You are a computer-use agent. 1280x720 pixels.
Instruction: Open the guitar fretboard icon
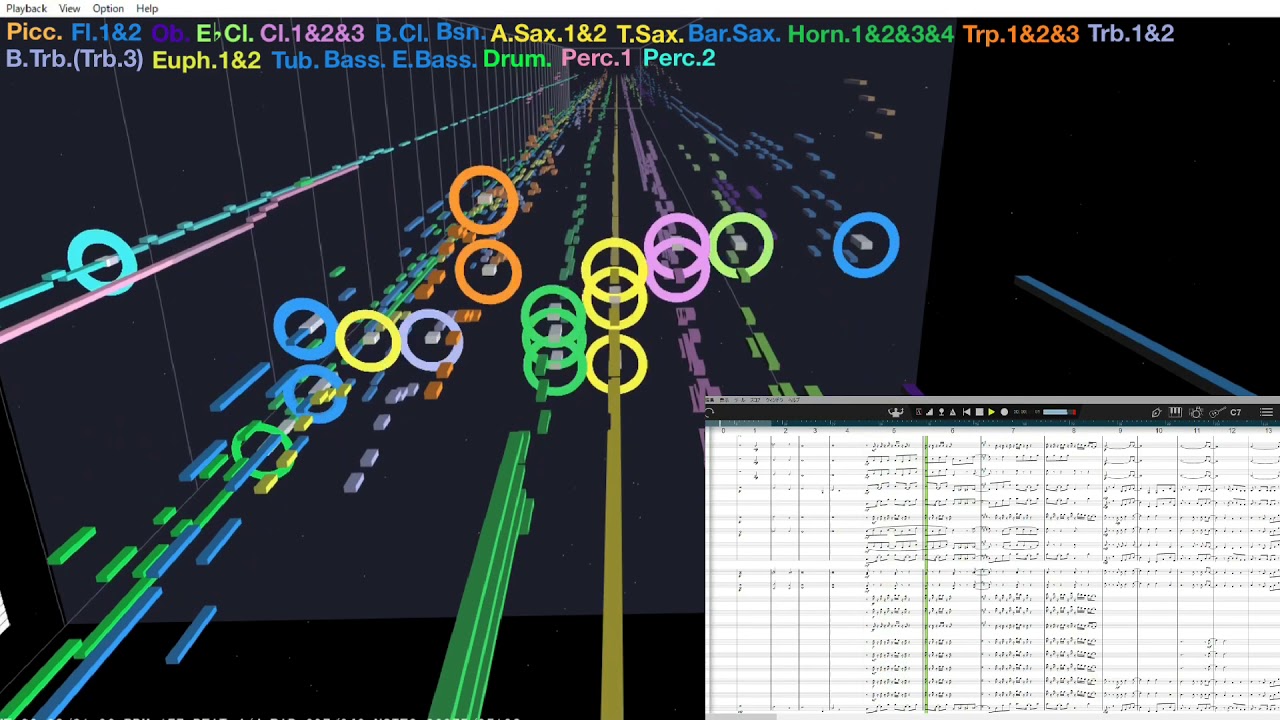(x=1217, y=412)
